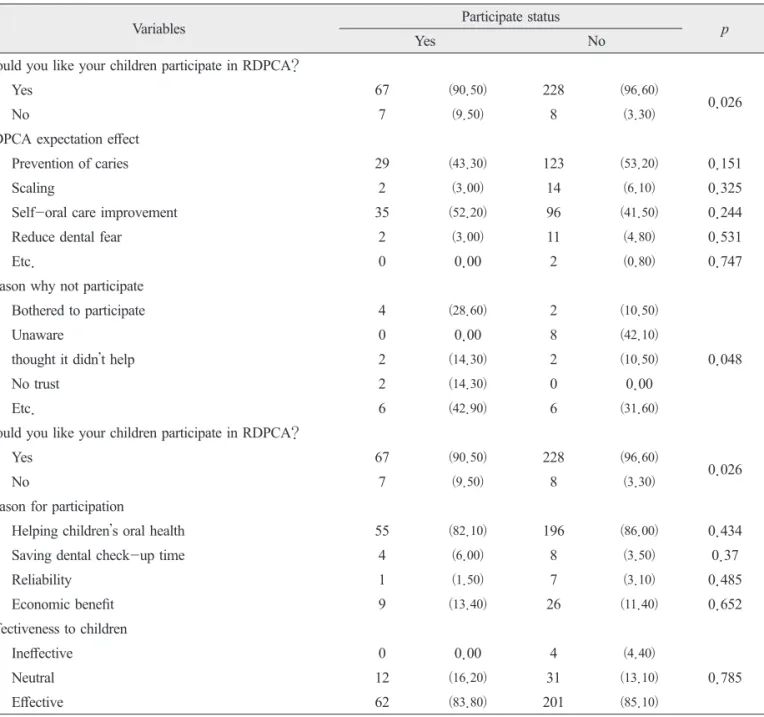Select the count 201 in Effective row
Viewport: 764px width, 717px height.
(x=554, y=702)
